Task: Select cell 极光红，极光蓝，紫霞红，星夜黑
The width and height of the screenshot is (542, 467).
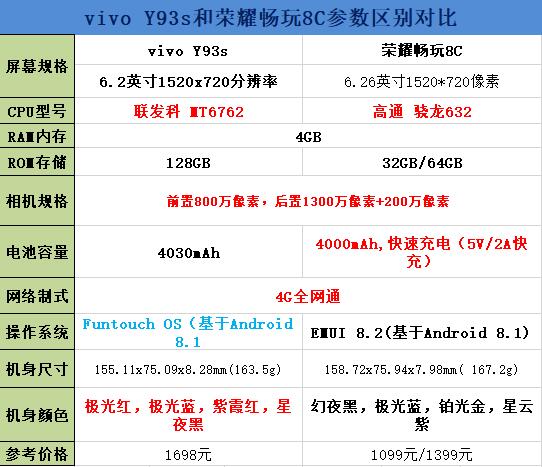Action: point(188,414)
